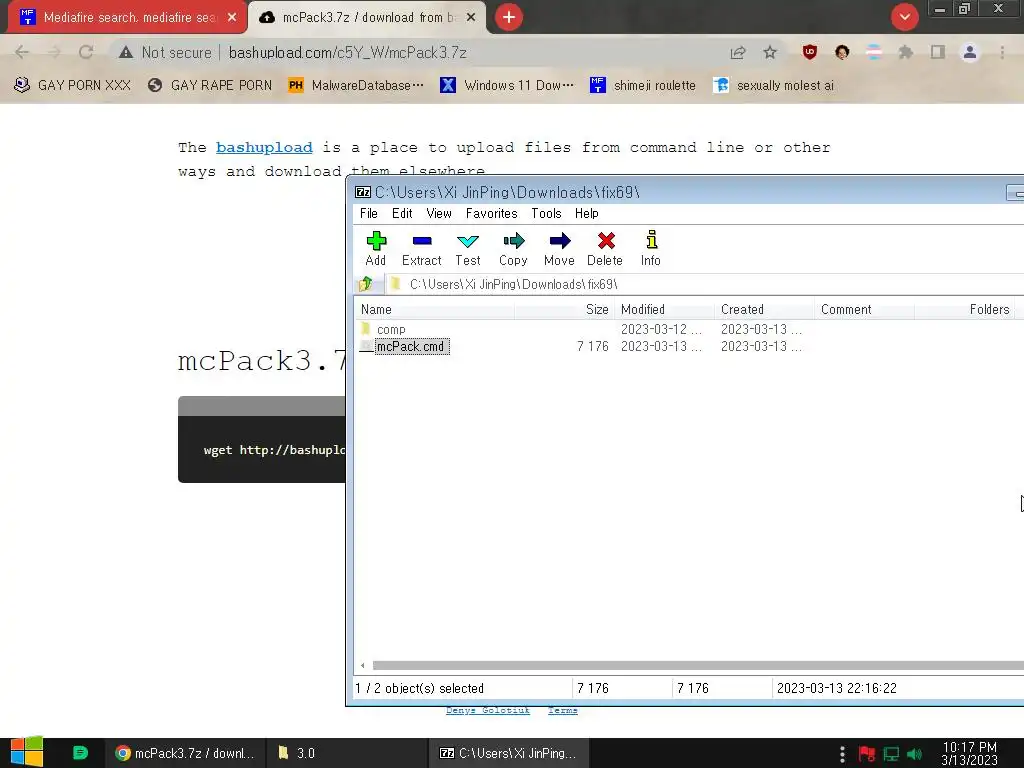Click the Terms footer link
Viewport: 1024px width, 768px height.
click(562, 710)
